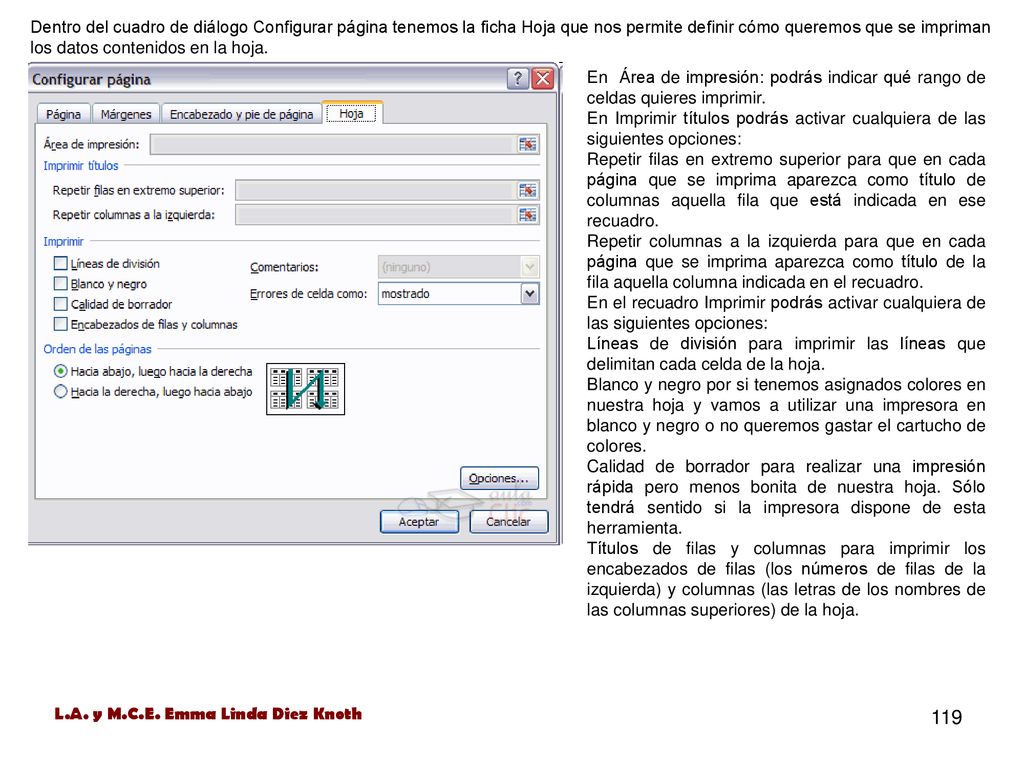Screen dimensions: 1024x768
Task: Click the Configurar página title text
Action: click(91, 80)
